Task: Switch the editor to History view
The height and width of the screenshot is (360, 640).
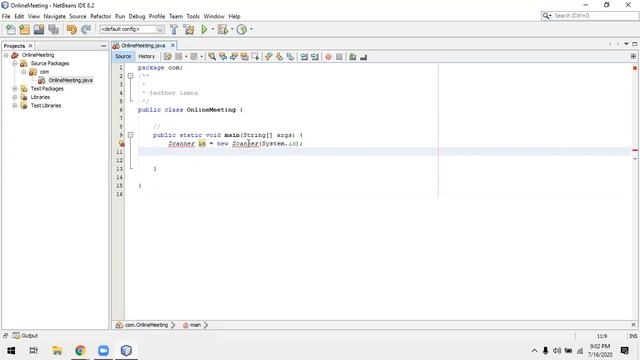Action: tap(147, 56)
